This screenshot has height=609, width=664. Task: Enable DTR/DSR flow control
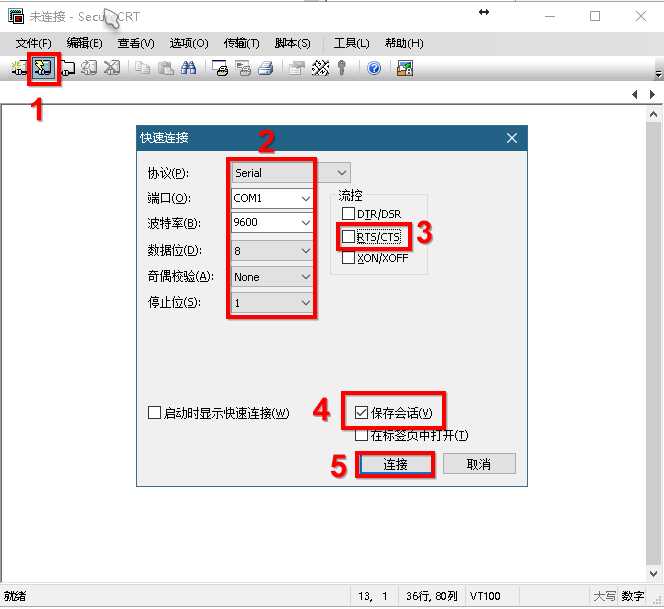point(348,213)
